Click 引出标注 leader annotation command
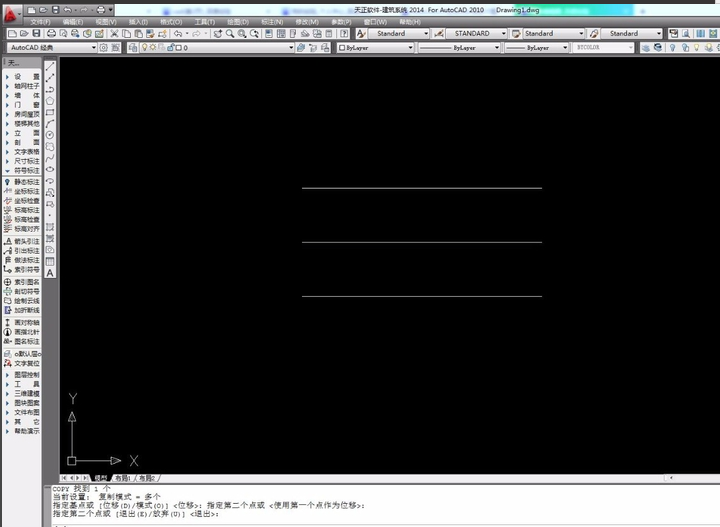This screenshot has width=720, height=527. pos(22,251)
